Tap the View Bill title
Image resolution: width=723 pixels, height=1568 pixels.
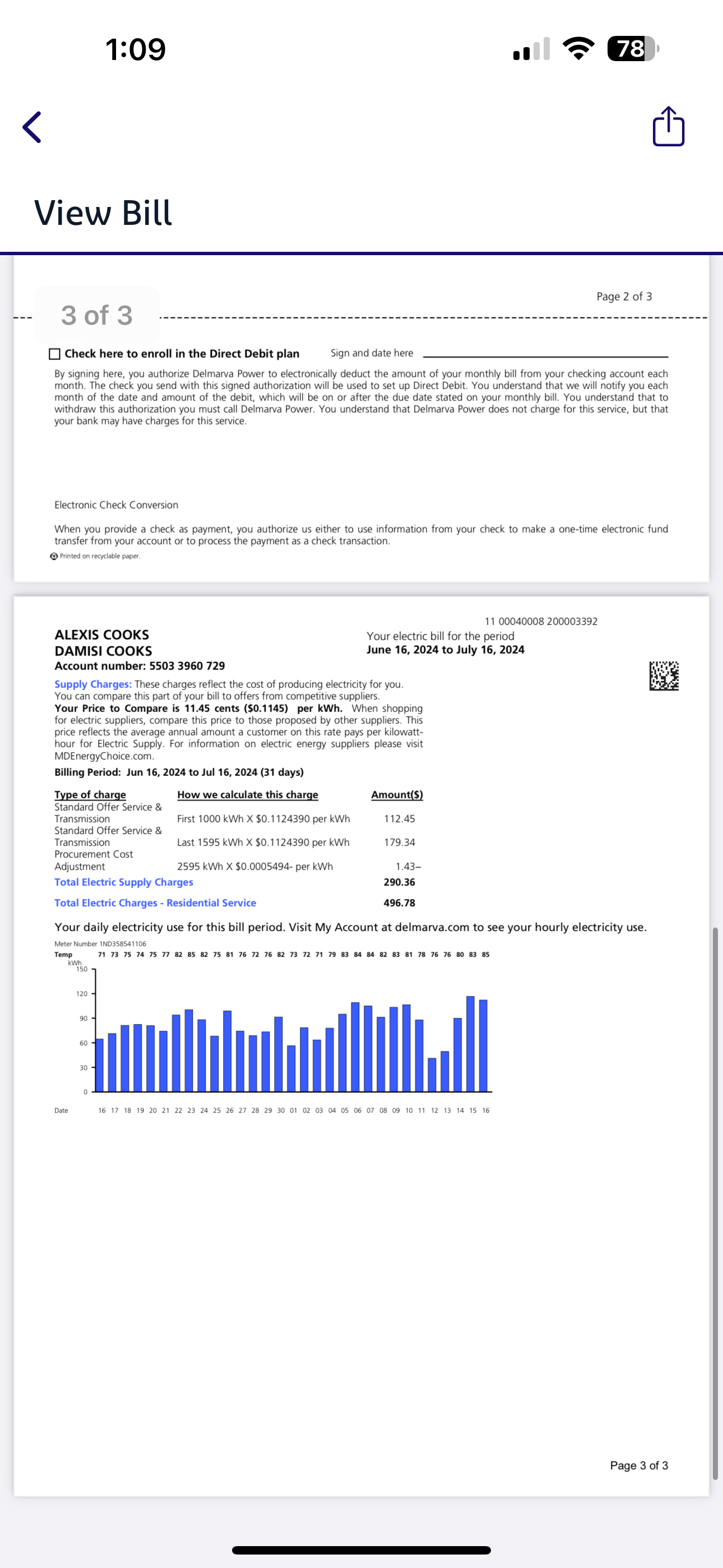[x=103, y=213]
